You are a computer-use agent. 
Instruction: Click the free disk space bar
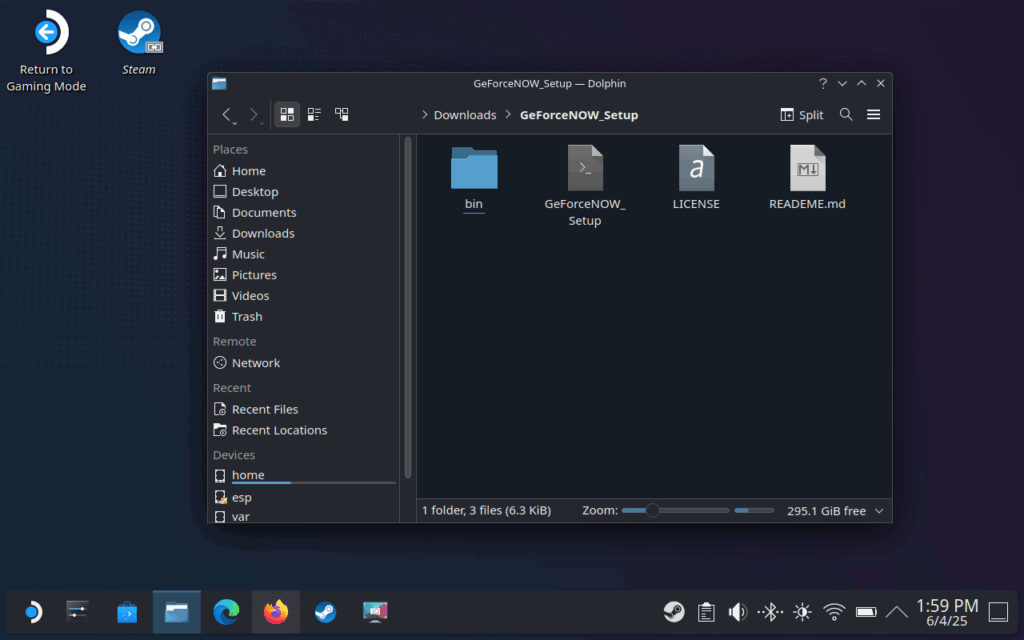tap(754, 511)
